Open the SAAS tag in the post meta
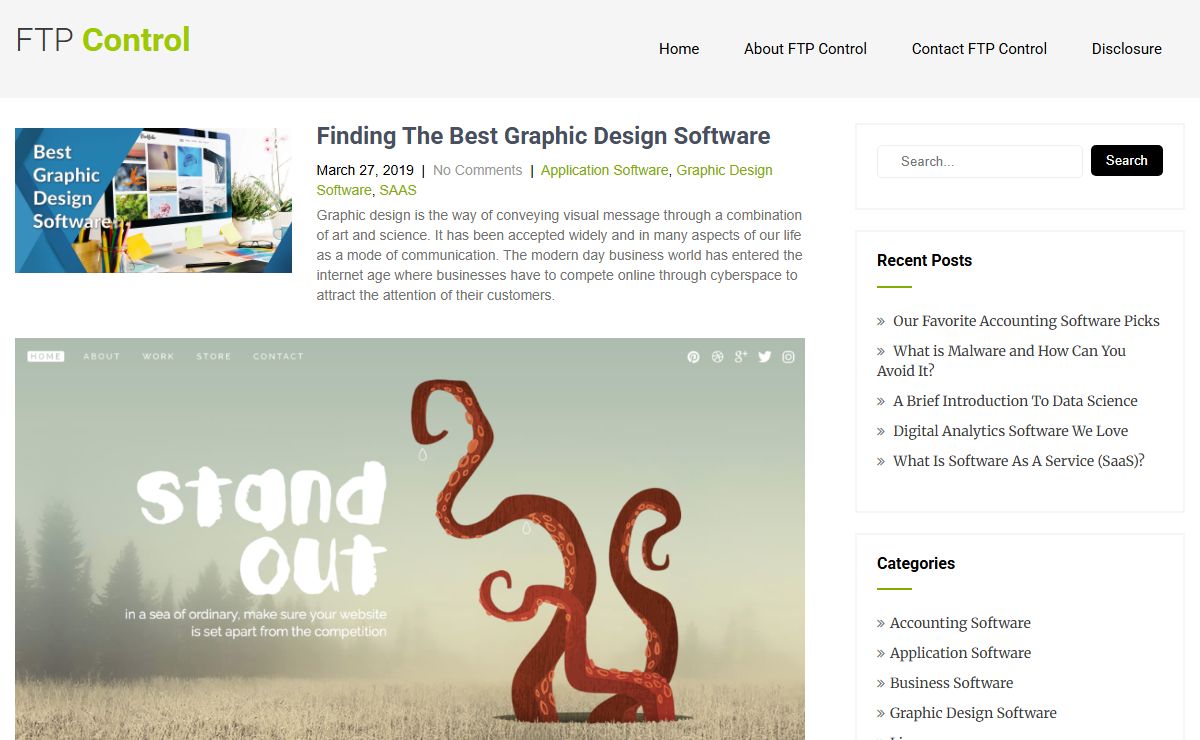 click(398, 190)
